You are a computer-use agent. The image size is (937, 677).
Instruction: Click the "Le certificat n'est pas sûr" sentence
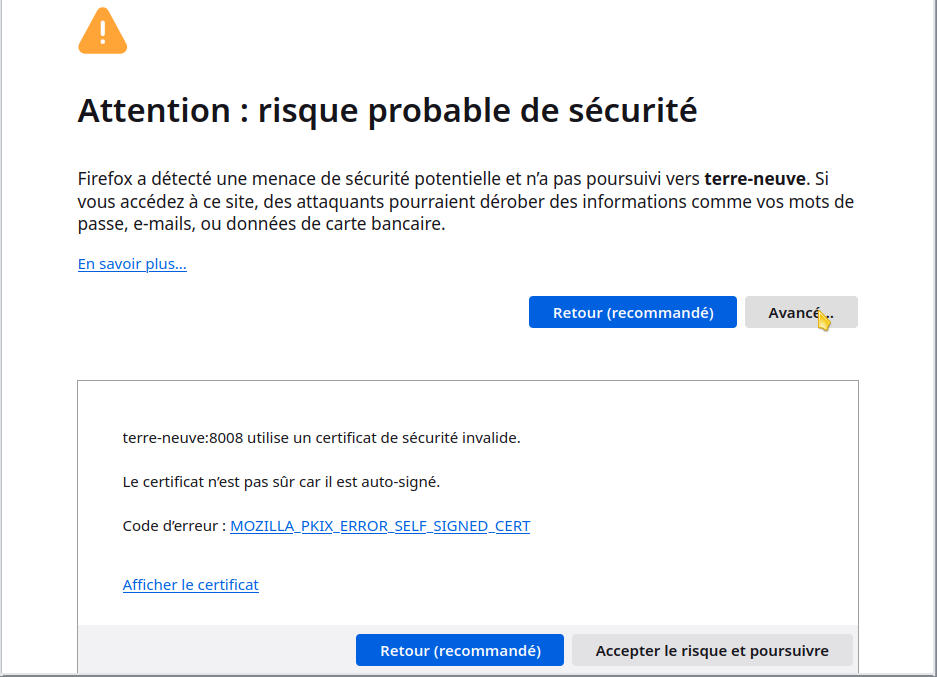[x=281, y=482]
